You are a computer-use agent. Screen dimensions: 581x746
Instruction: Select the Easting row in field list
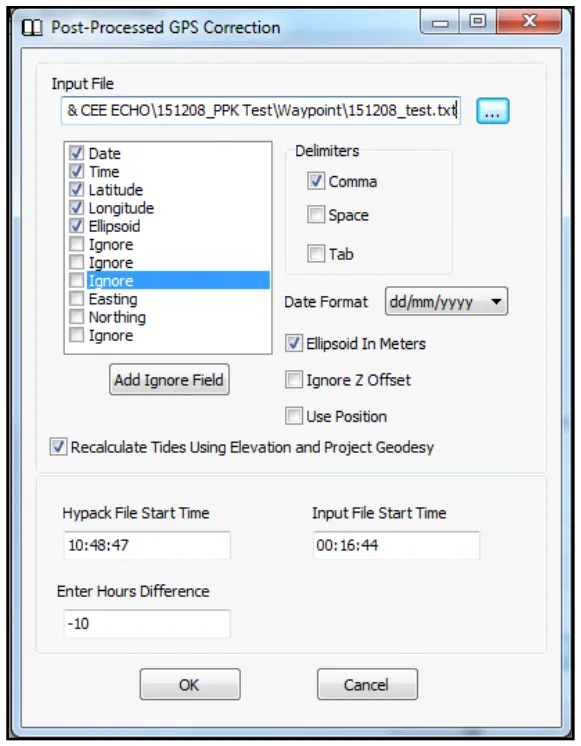click(113, 299)
